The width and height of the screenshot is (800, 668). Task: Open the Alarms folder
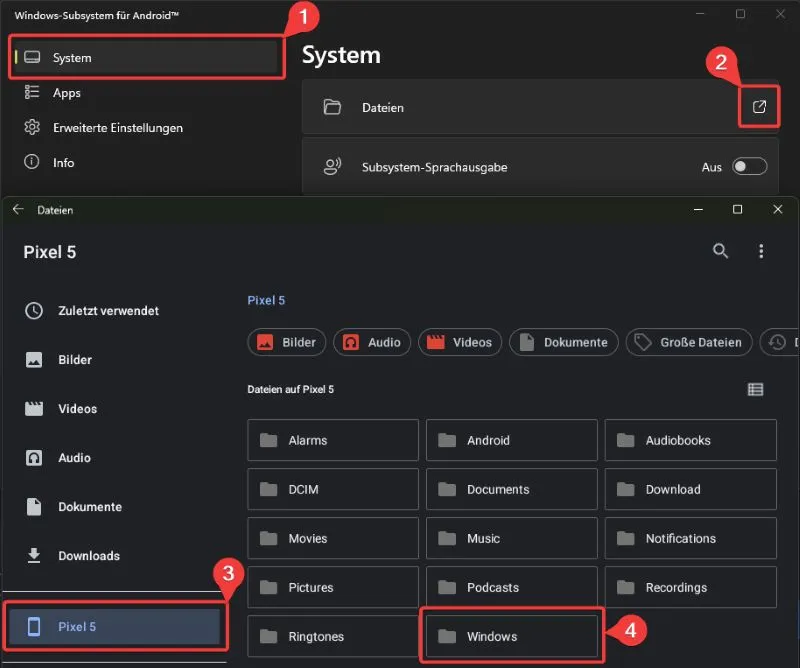pos(333,440)
